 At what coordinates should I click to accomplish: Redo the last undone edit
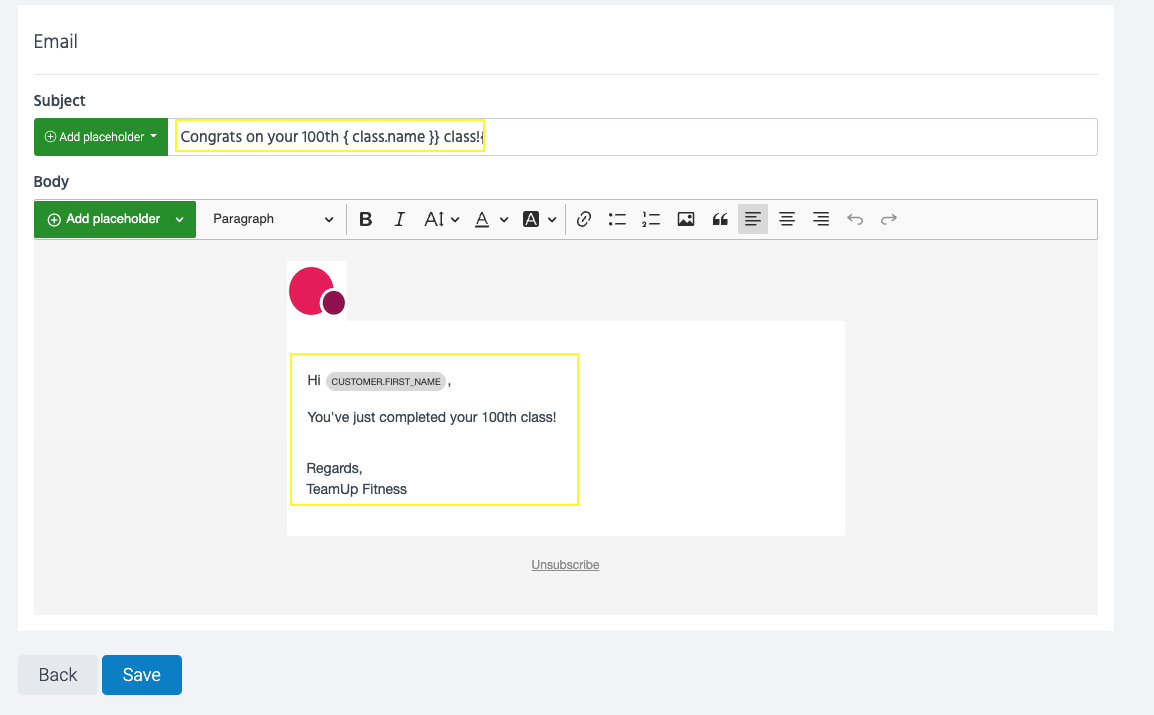pos(889,219)
